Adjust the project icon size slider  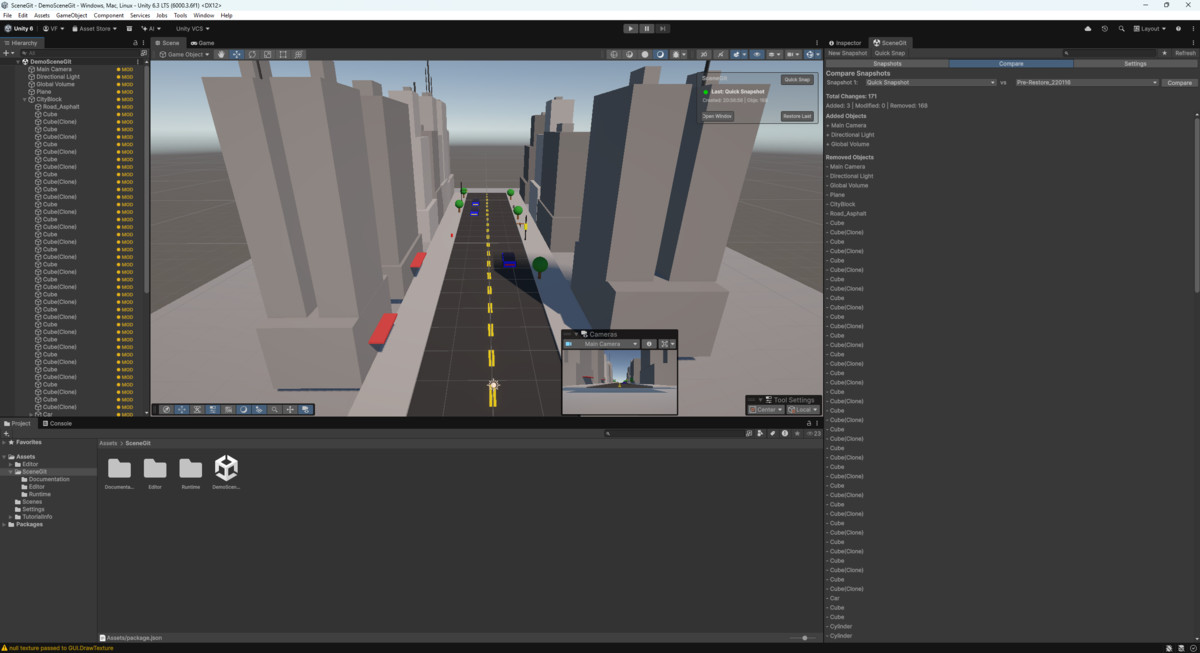(x=805, y=638)
